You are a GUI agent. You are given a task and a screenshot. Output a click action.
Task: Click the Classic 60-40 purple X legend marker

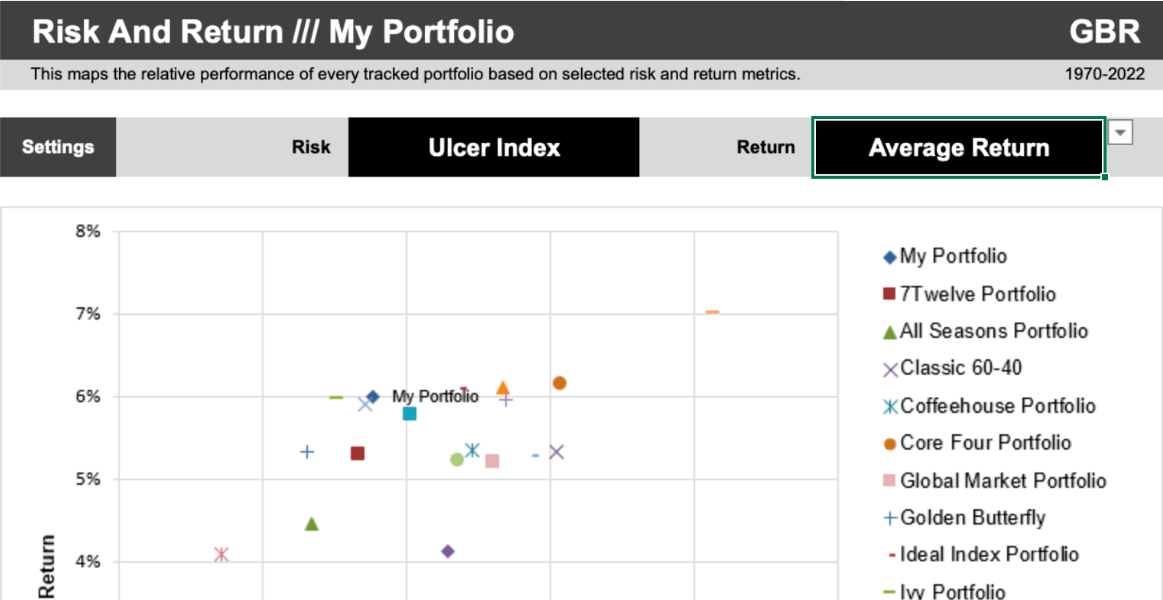pyautogui.click(x=889, y=369)
